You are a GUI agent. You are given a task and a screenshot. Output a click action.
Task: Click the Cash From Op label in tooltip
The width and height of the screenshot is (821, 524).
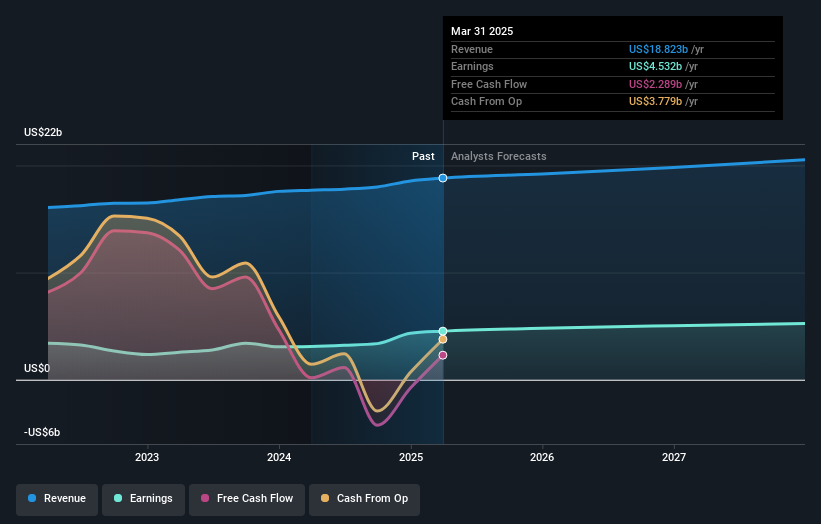pos(486,102)
